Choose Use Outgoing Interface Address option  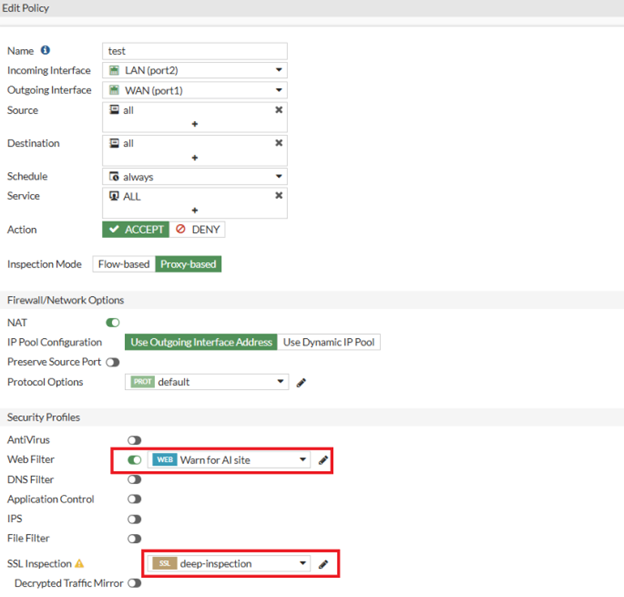(201, 342)
